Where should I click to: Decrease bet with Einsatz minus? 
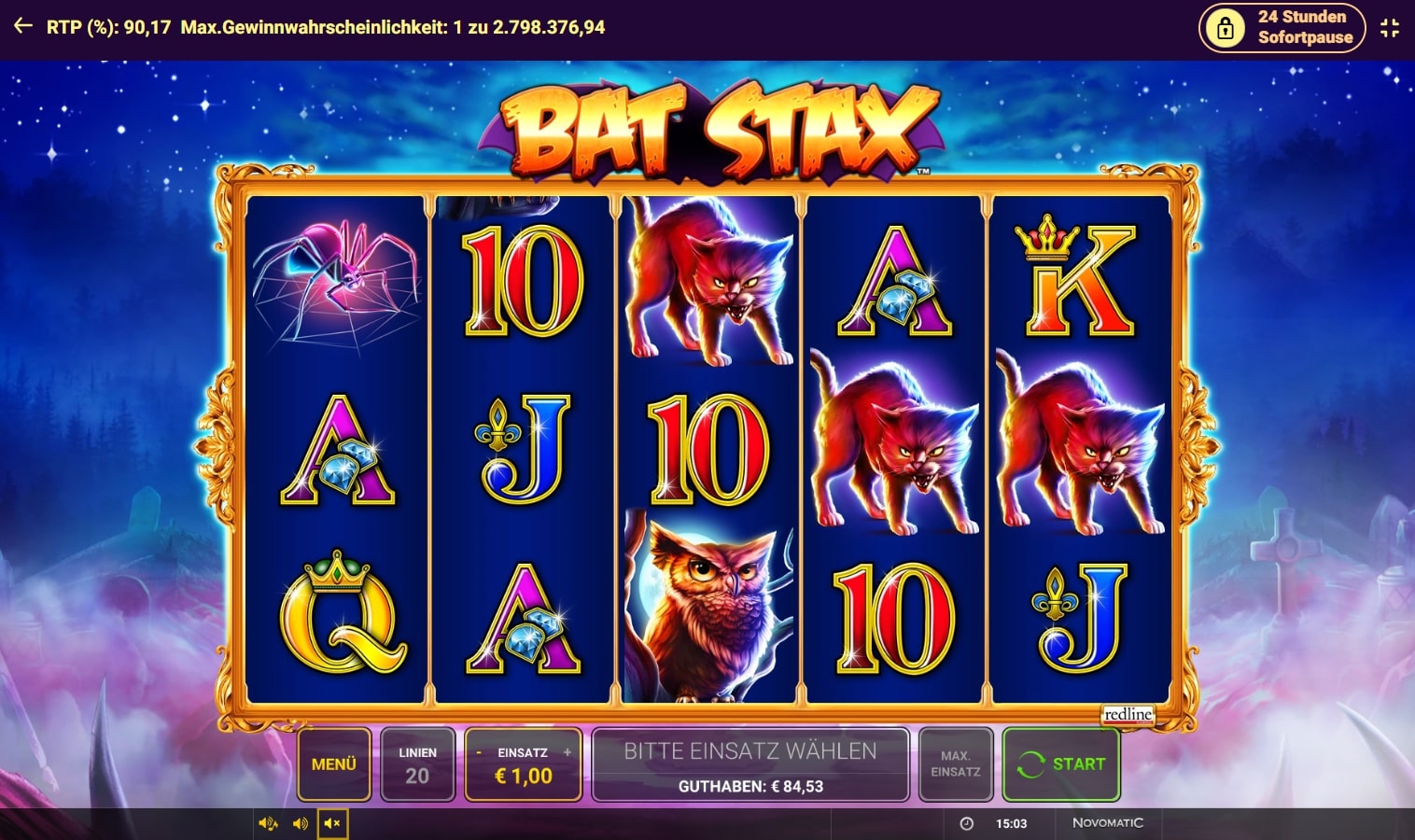point(480,752)
